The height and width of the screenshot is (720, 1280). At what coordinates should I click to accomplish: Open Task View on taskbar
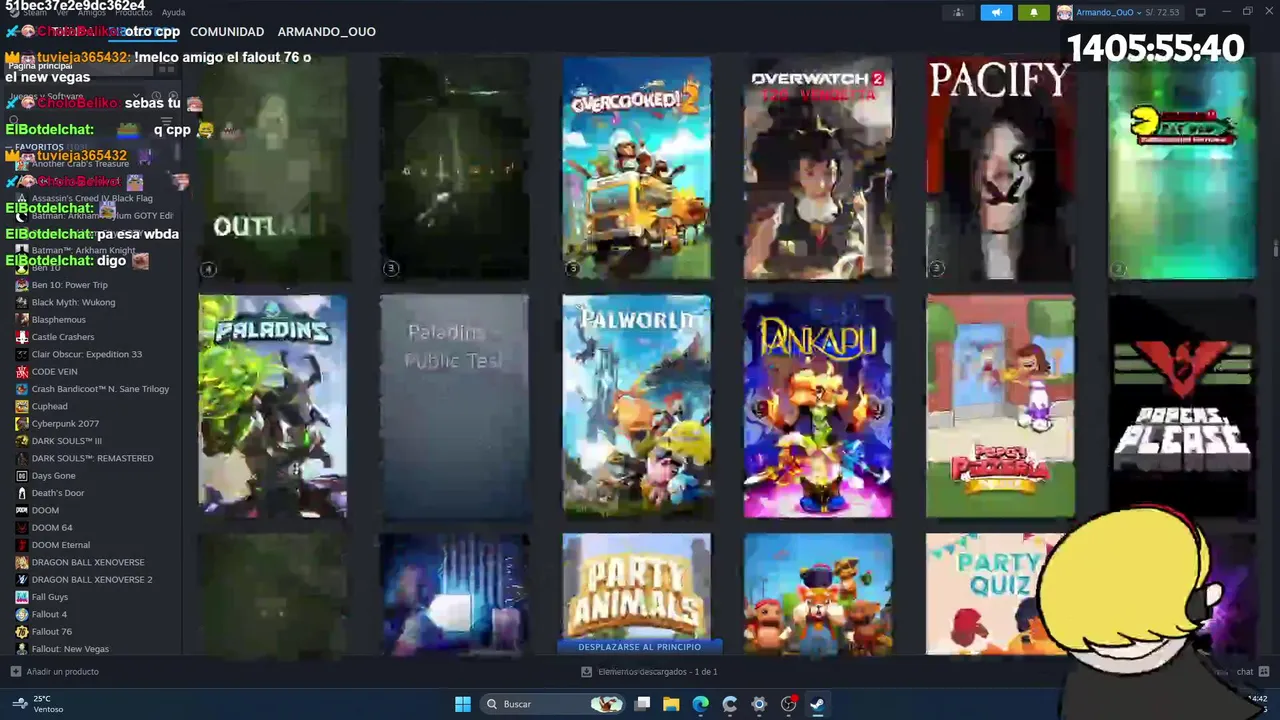[642, 704]
